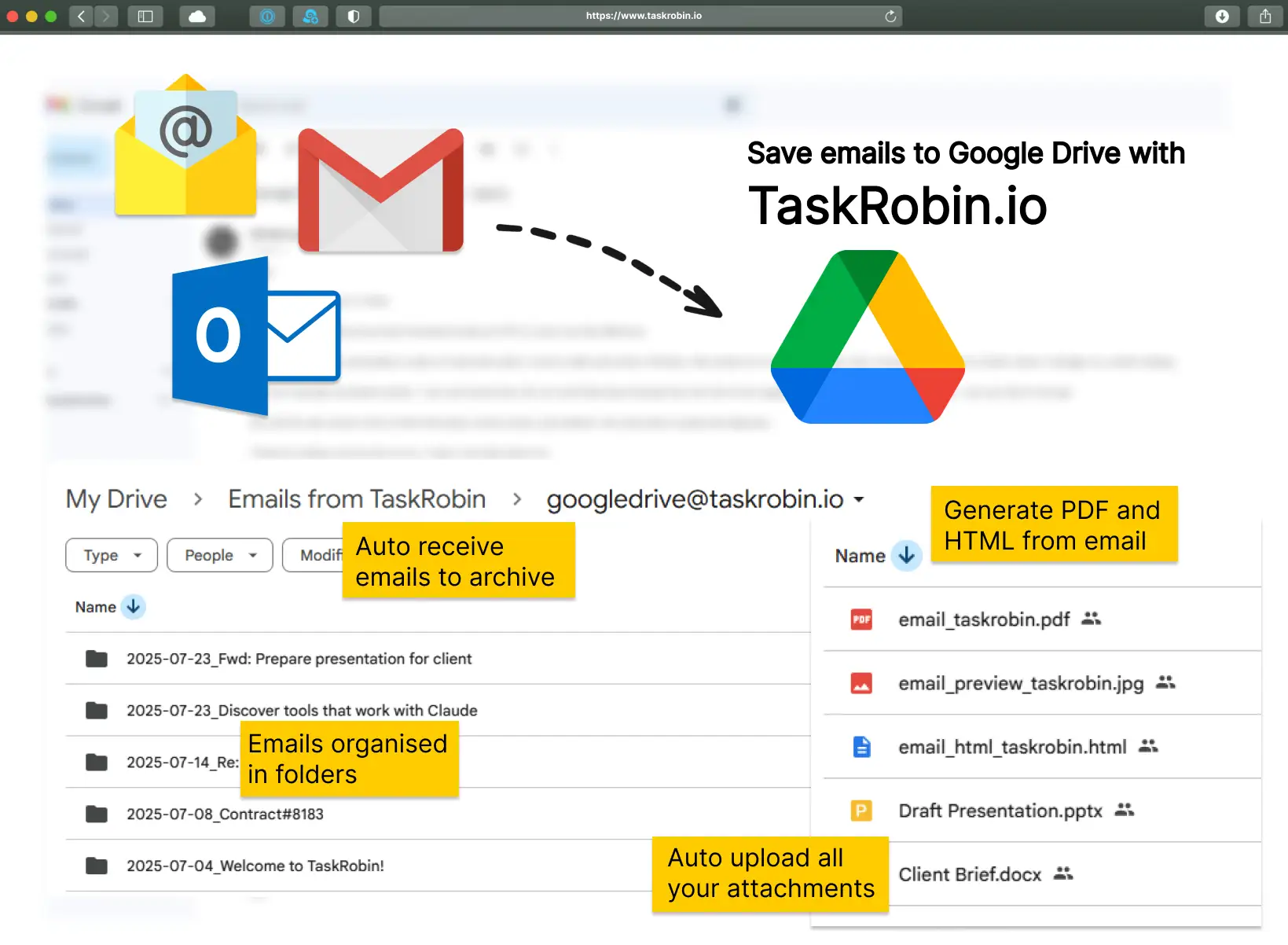Click the blue extension icon beside 1Password
This screenshot has width=1288, height=945.
(310, 17)
